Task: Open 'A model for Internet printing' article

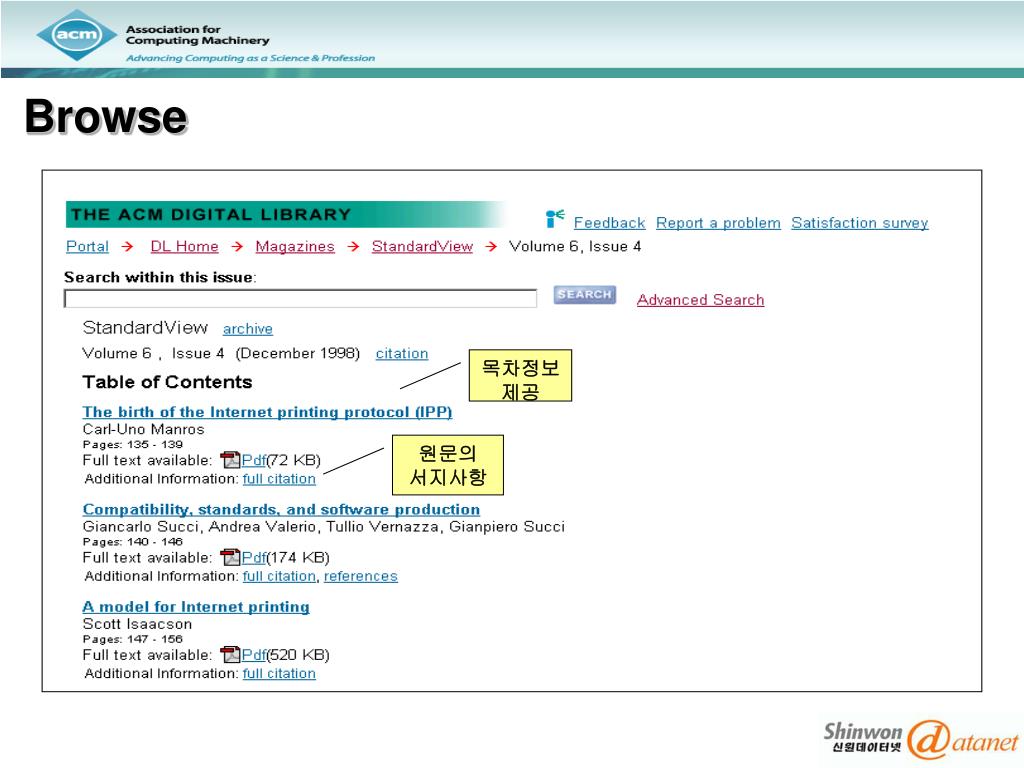Action: [196, 607]
